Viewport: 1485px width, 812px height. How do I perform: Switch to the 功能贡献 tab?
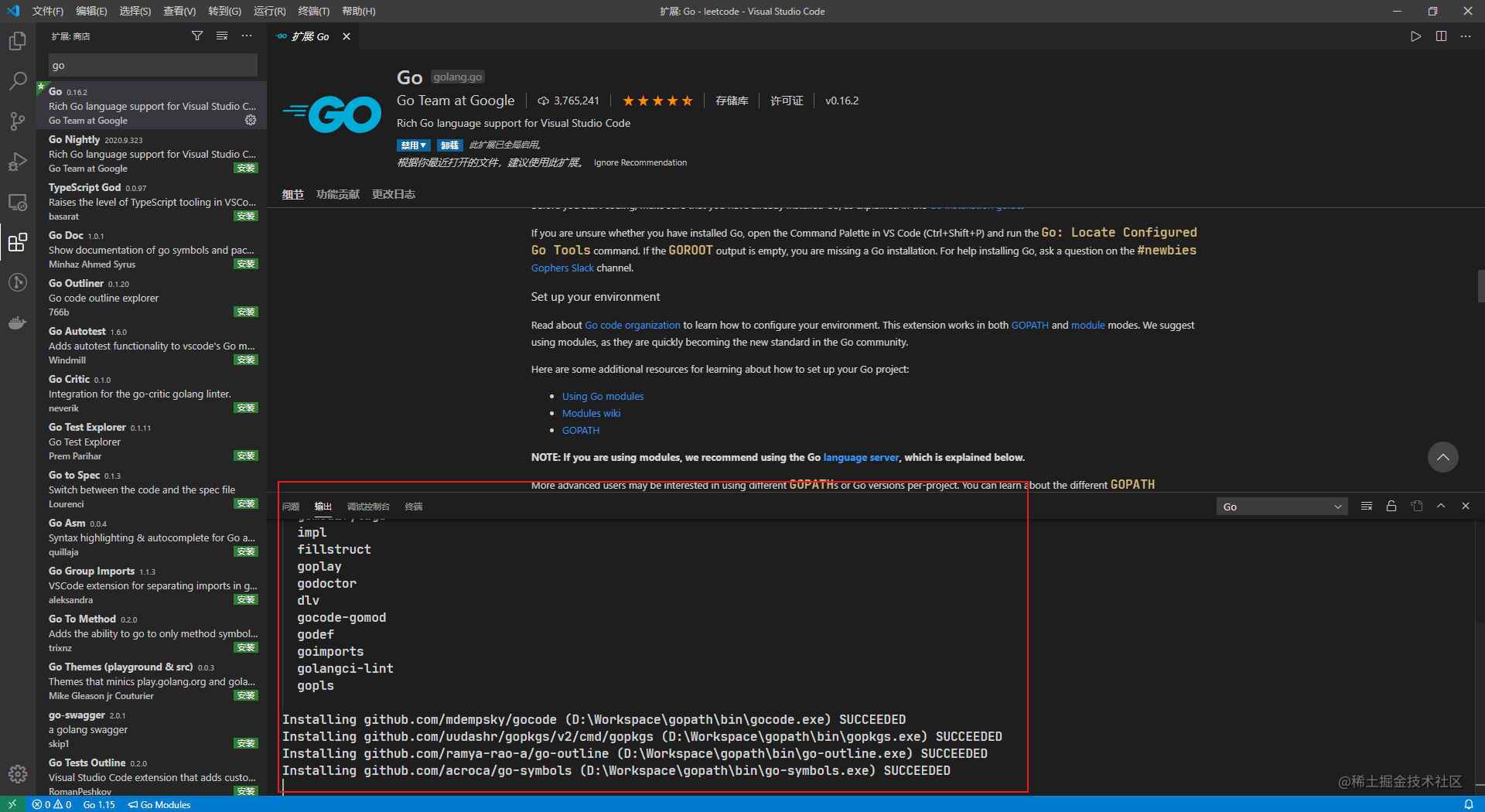337,194
